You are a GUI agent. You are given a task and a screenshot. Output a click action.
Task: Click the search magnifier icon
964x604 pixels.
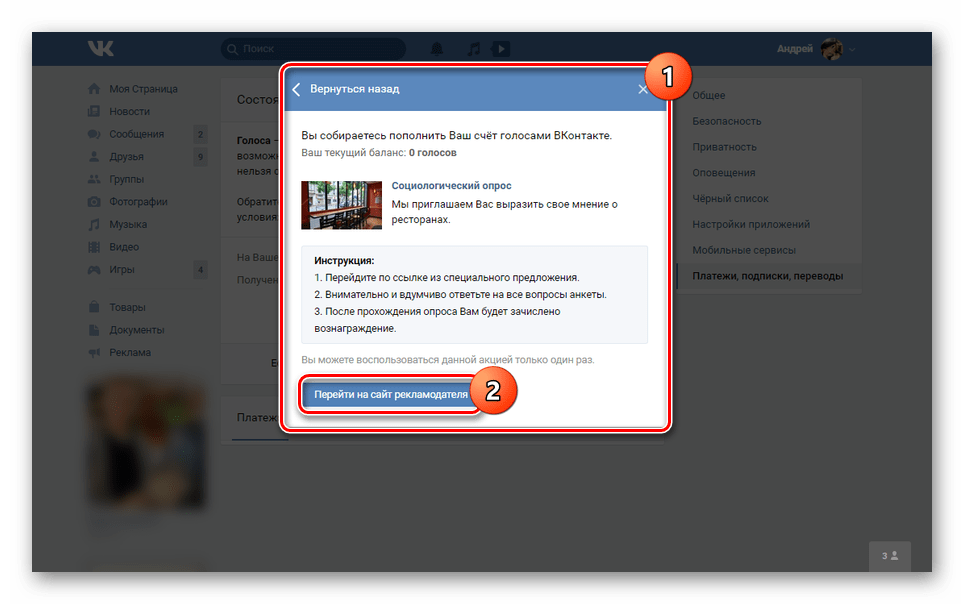point(232,49)
